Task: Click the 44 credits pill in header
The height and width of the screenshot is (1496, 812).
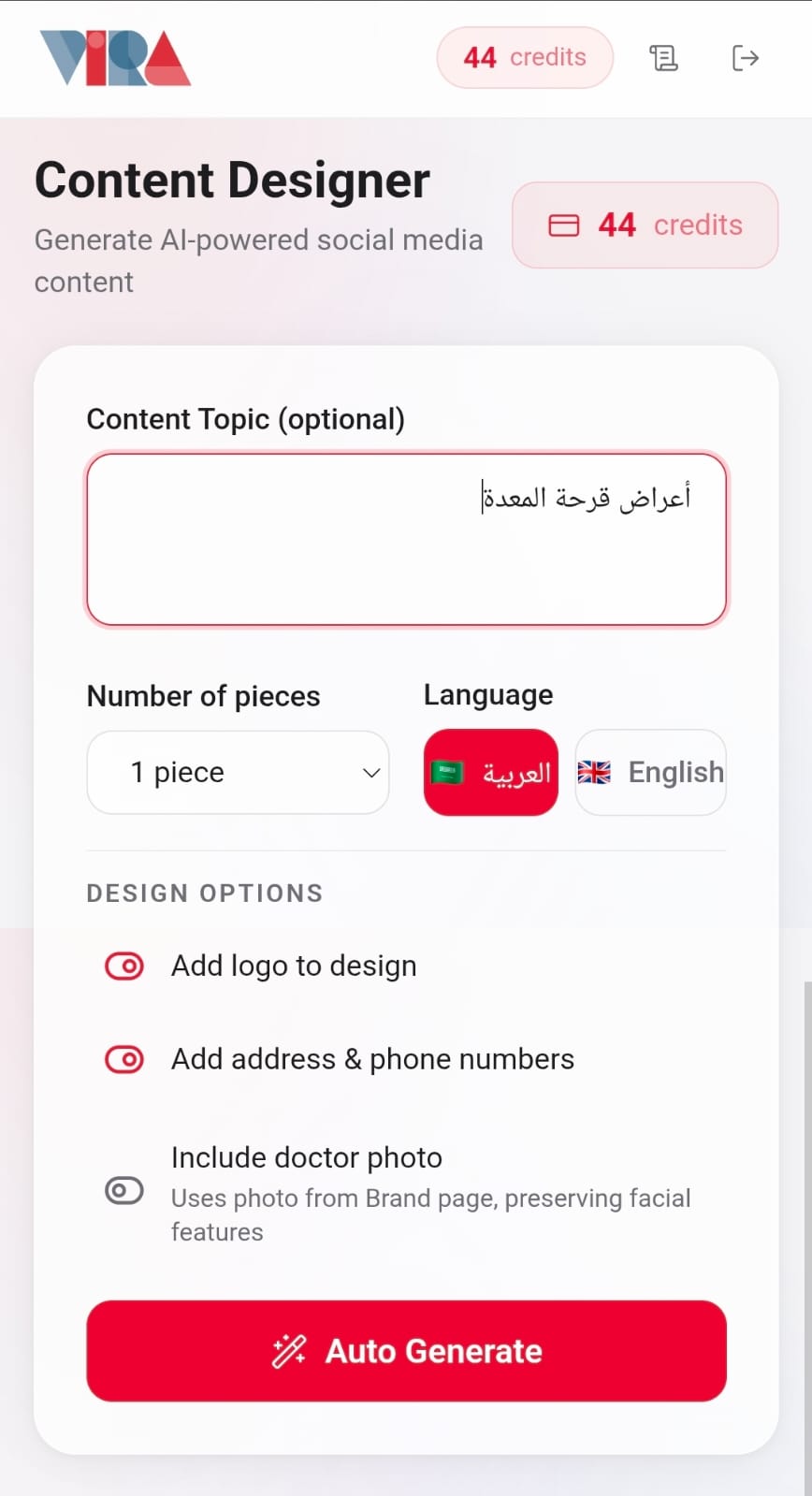Action: point(525,58)
